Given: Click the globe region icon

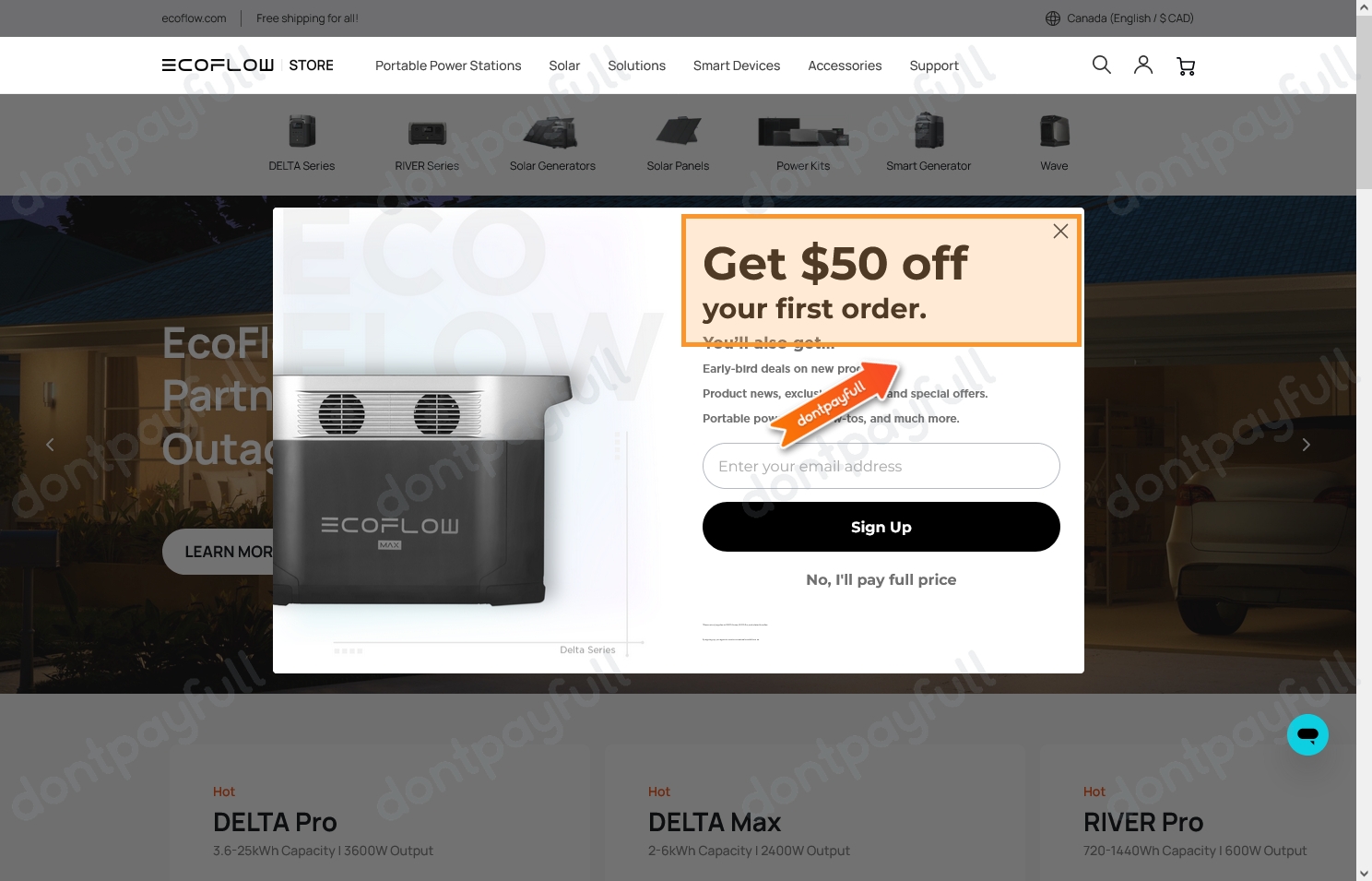Looking at the screenshot, I should (x=1052, y=18).
